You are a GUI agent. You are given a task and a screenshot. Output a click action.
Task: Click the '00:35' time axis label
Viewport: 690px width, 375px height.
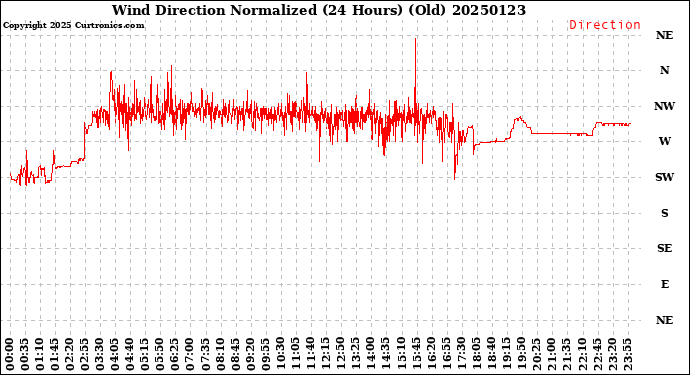(x=25, y=354)
